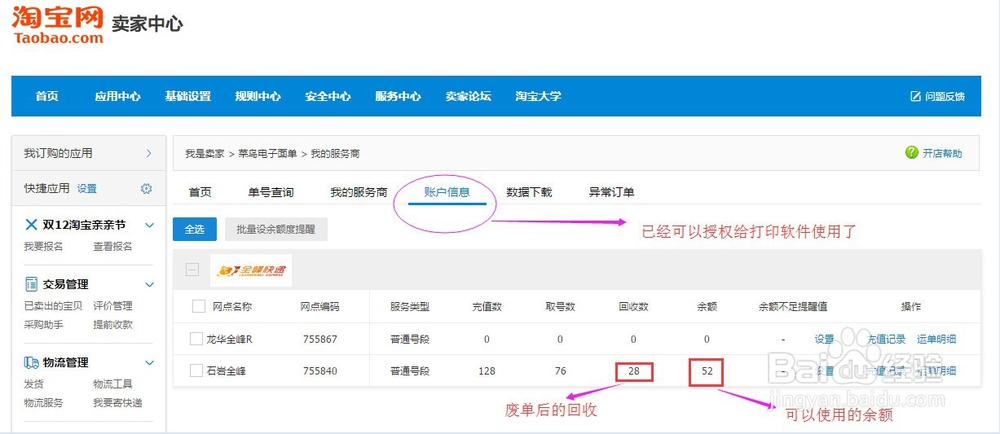Click the 龙华全峰R network name
The height and width of the screenshot is (434, 1000).
pos(230,339)
